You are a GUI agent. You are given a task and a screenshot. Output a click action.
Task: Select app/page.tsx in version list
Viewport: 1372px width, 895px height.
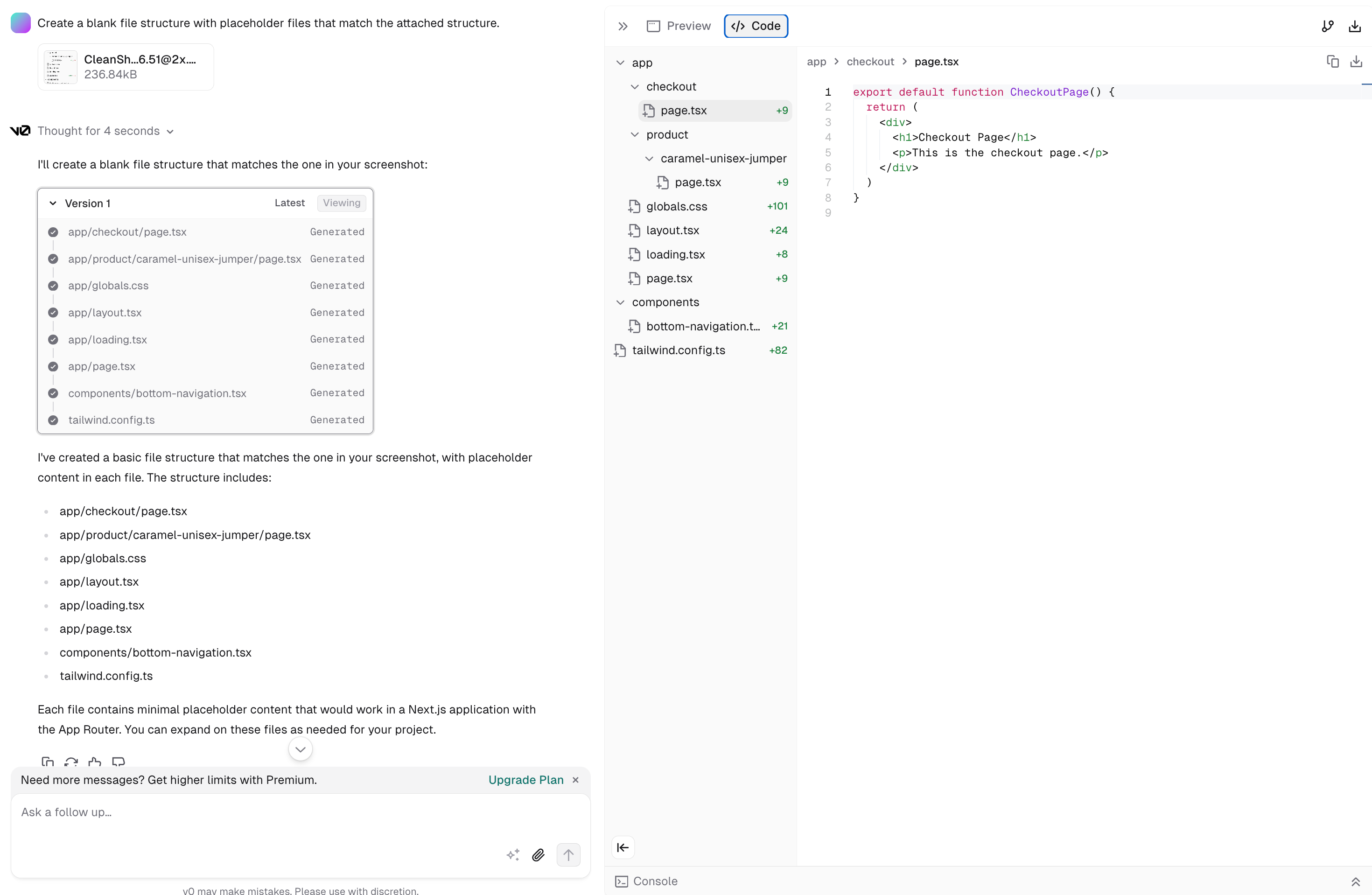tap(101, 366)
